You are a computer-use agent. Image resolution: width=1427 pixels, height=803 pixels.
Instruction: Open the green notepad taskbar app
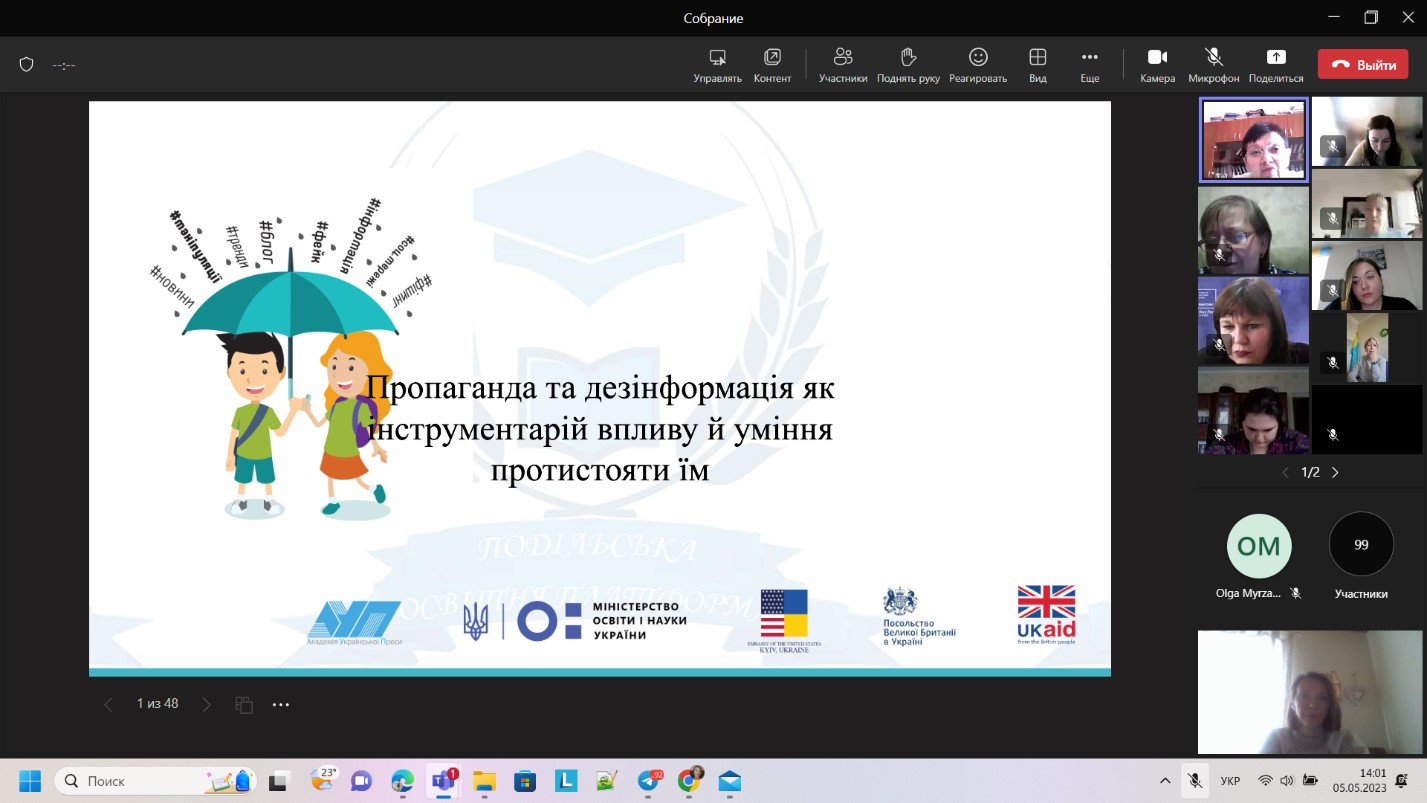coord(607,781)
